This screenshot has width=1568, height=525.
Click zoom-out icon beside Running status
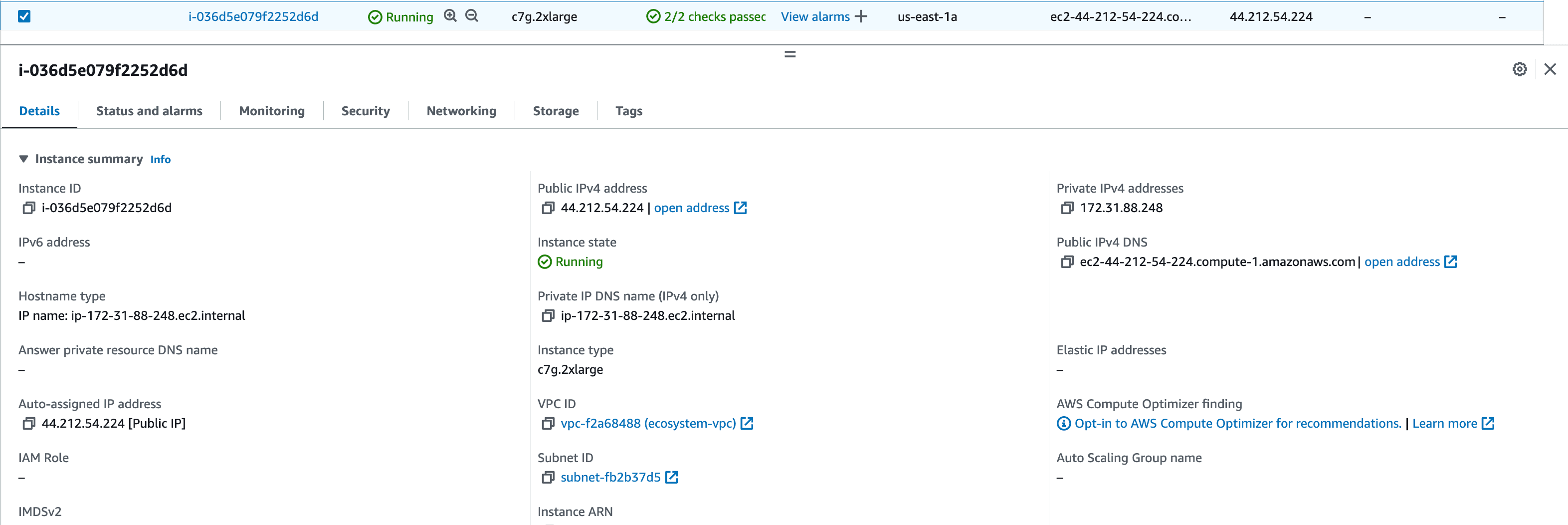pyautogui.click(x=472, y=16)
